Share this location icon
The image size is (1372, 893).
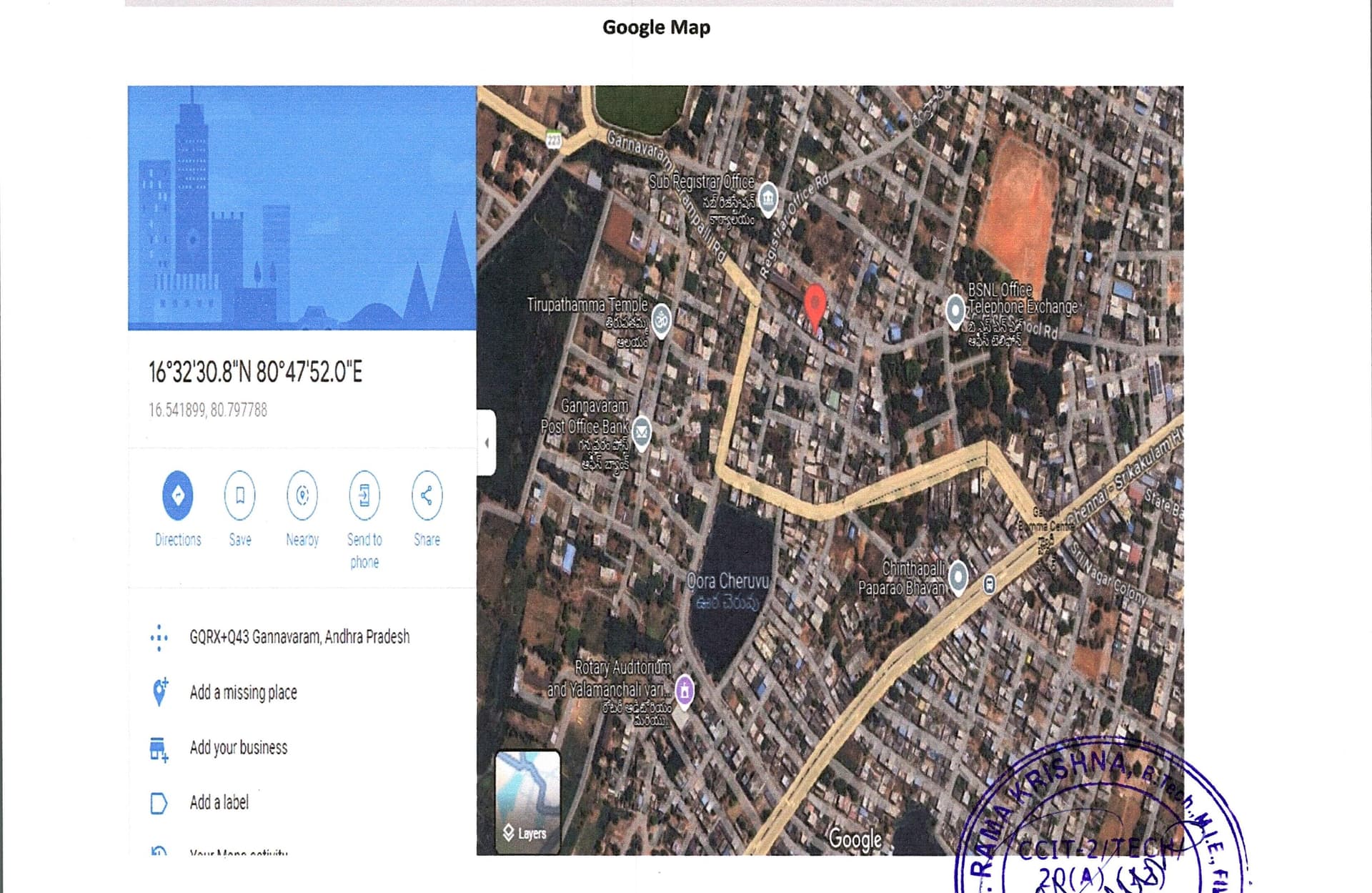tap(427, 495)
